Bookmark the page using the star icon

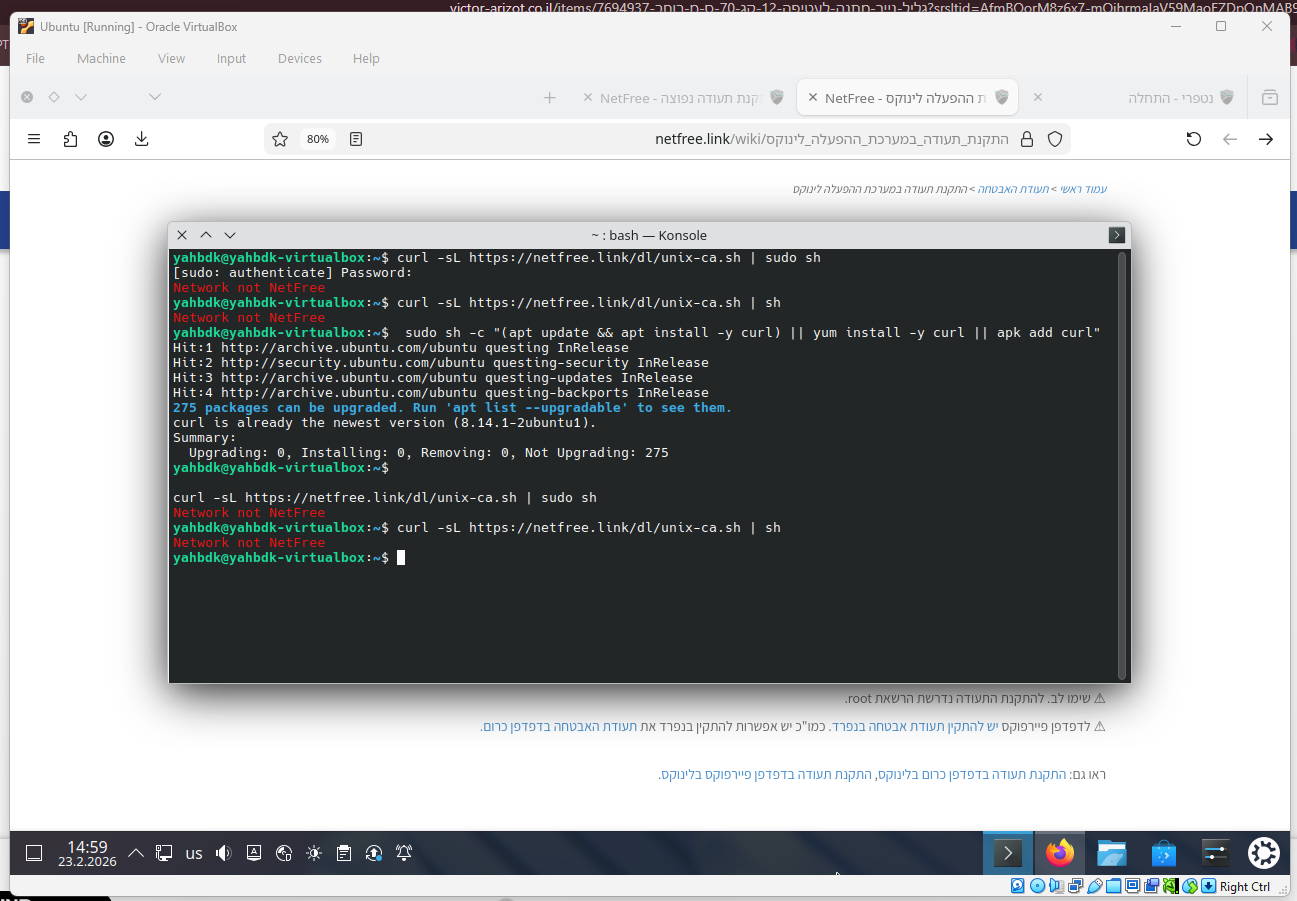[280, 139]
